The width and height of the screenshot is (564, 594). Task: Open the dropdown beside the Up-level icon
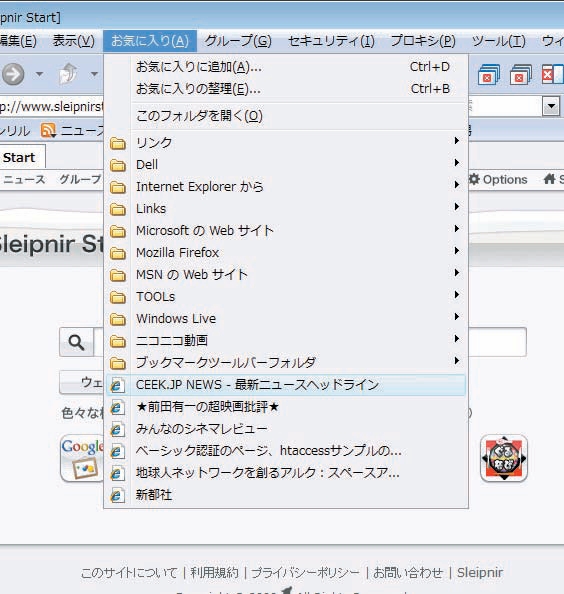(x=94, y=74)
